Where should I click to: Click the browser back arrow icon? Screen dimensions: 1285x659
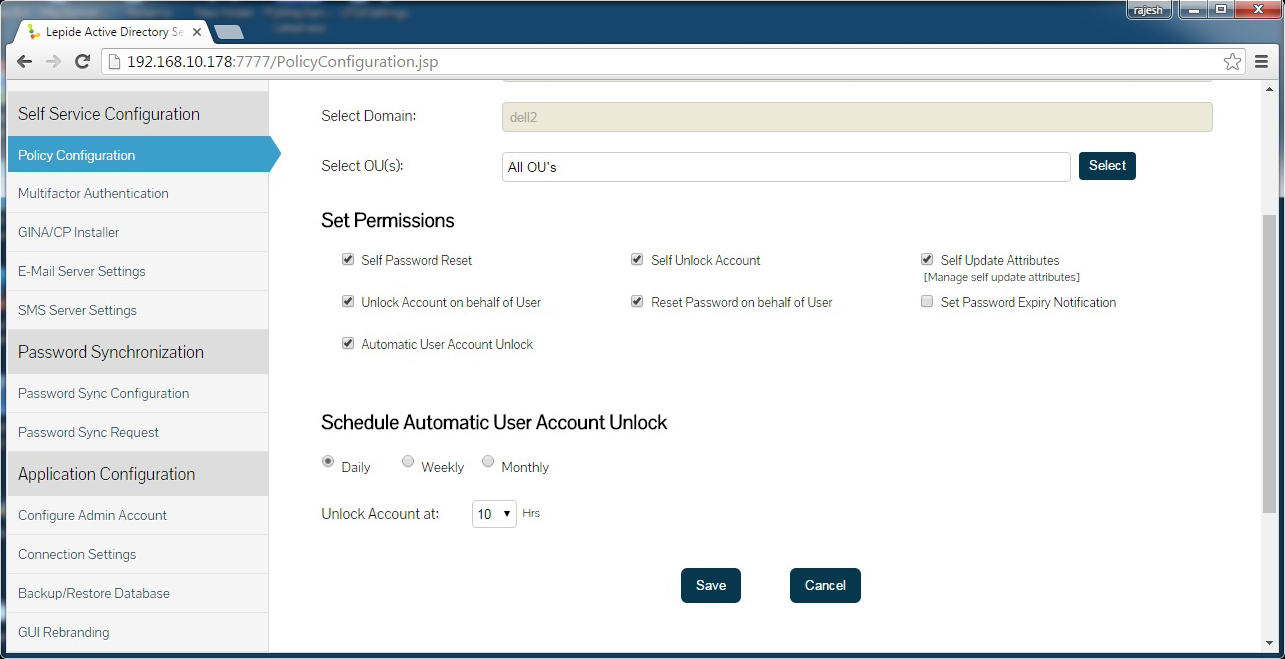(24, 62)
